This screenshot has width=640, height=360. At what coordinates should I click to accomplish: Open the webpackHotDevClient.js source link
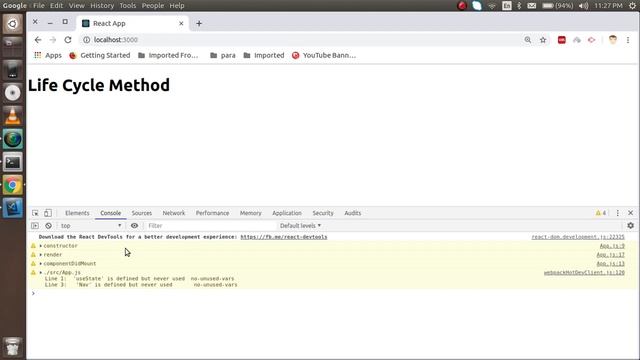point(584,272)
